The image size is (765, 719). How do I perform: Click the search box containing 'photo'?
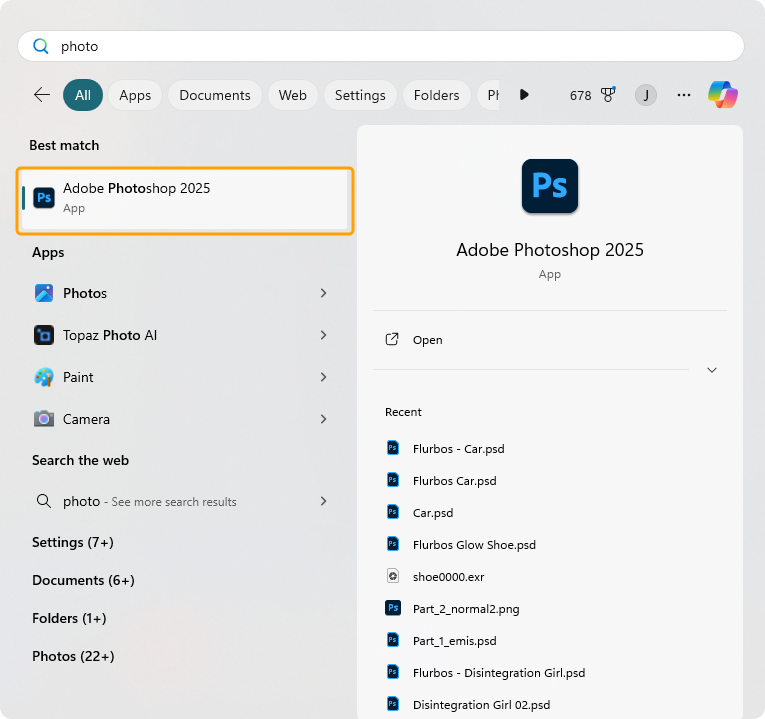[381, 46]
